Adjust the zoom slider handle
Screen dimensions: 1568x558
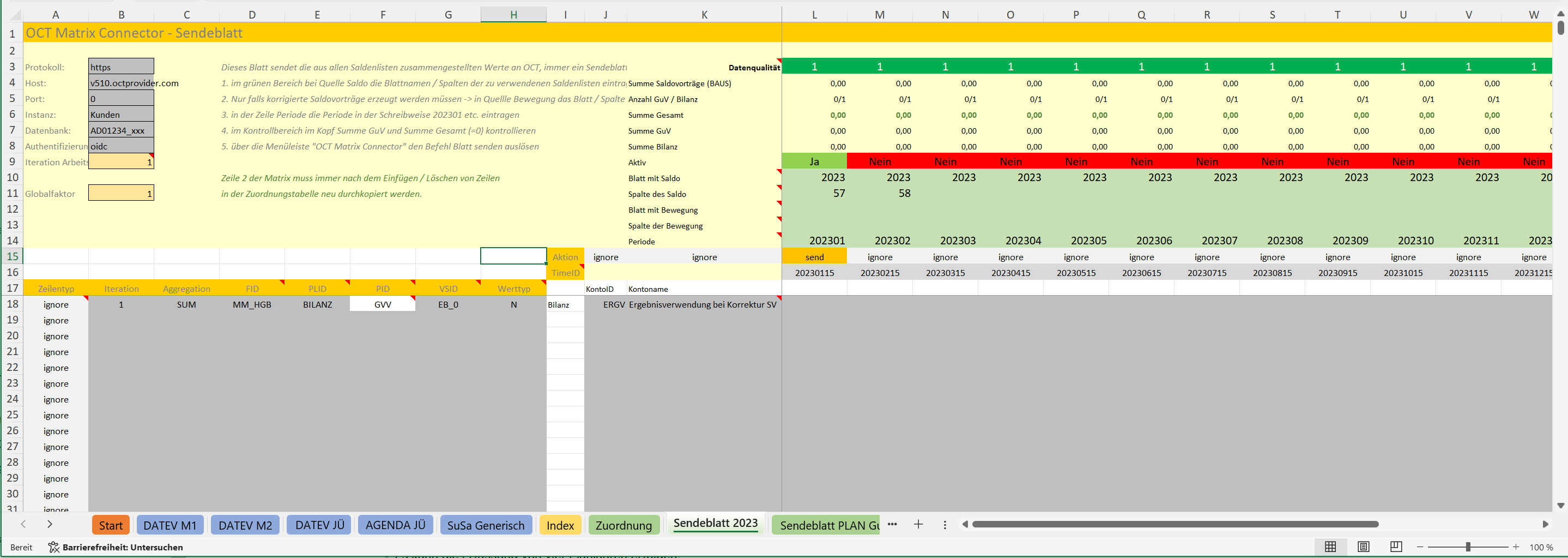pyautogui.click(x=1468, y=547)
